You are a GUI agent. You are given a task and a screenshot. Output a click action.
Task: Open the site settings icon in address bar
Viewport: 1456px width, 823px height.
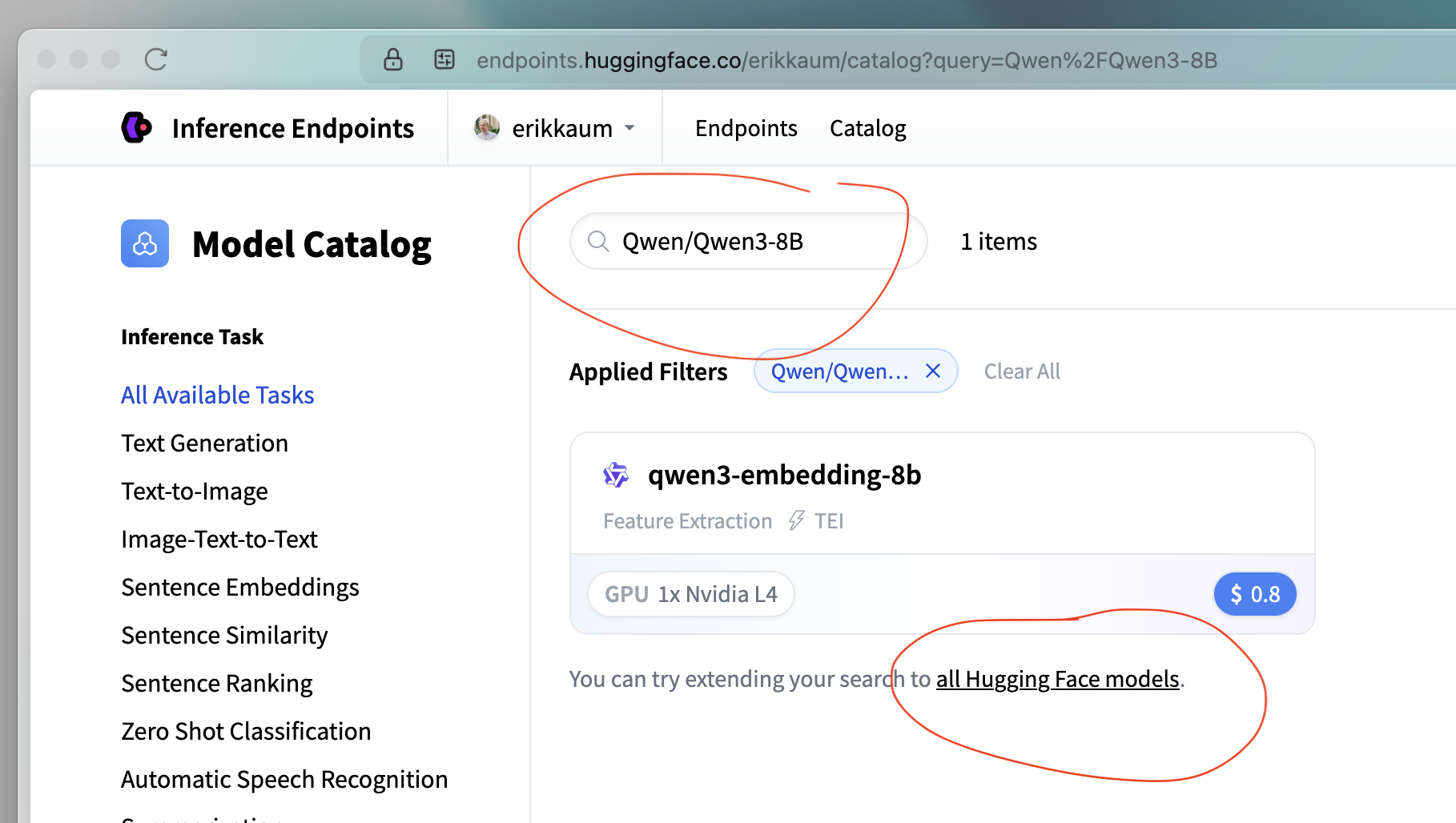(x=444, y=59)
